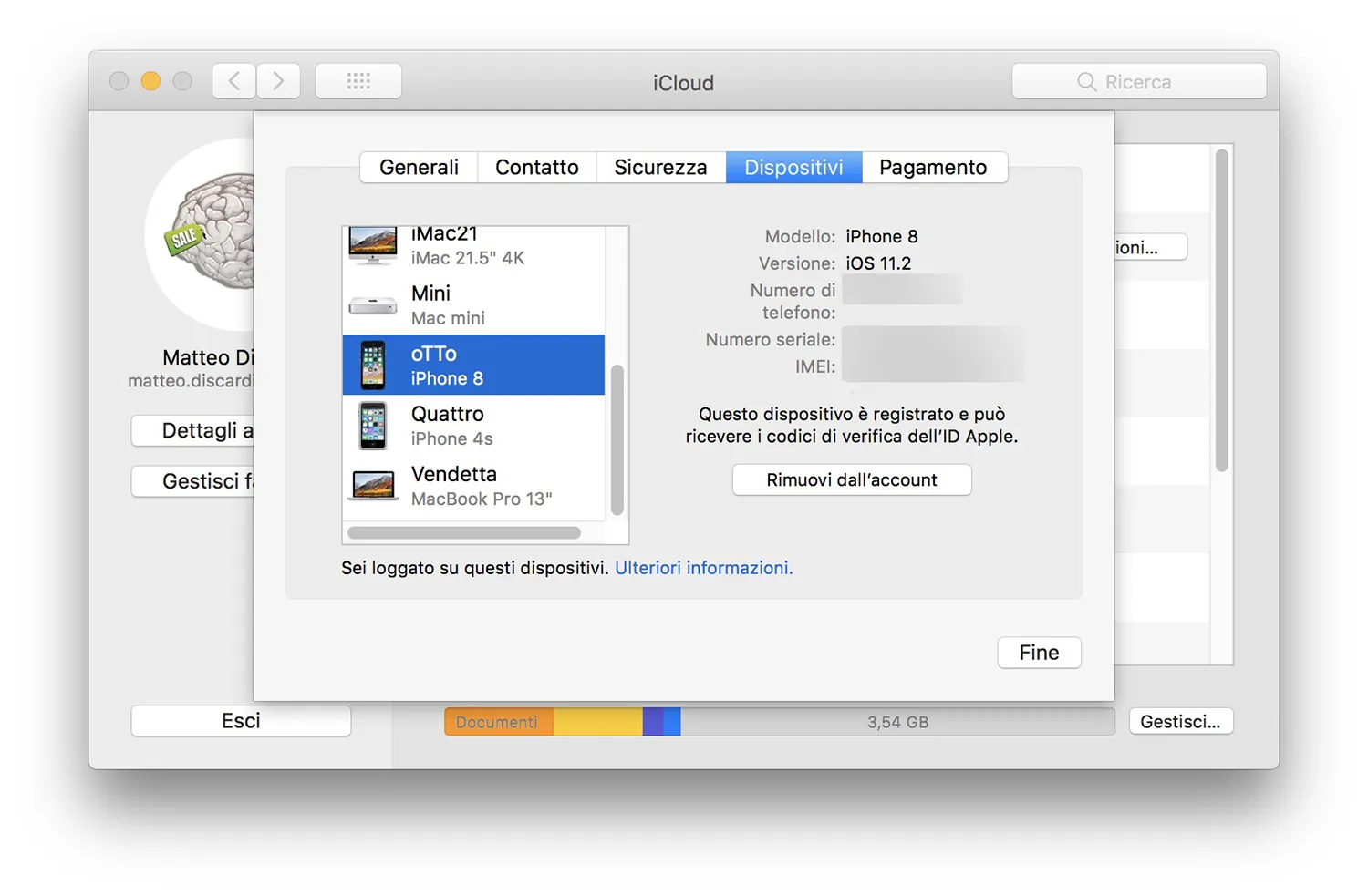Image resolution: width=1368 pixels, height=896 pixels.
Task: Click the Mac mini device icon
Action: coord(373,305)
